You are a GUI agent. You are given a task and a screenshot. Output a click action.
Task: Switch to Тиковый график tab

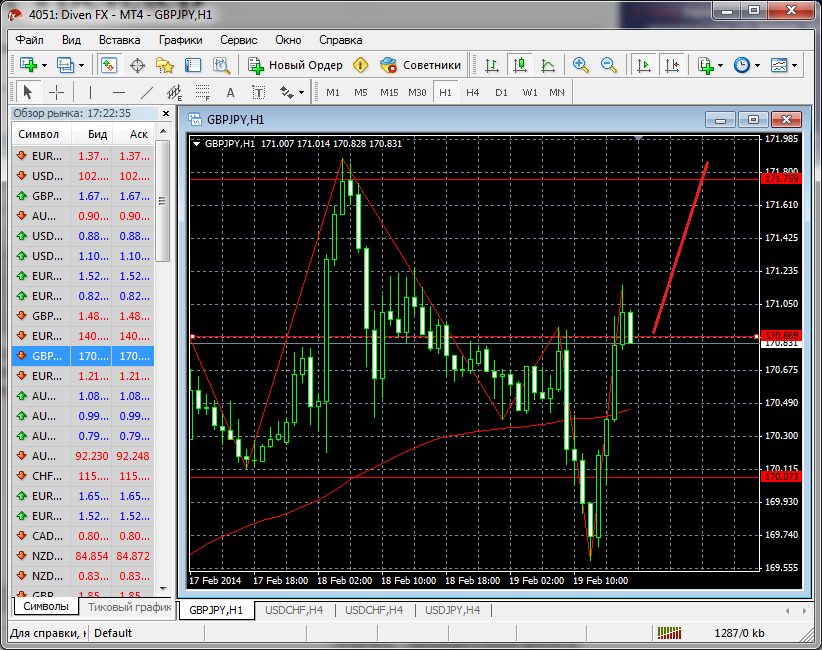point(129,607)
